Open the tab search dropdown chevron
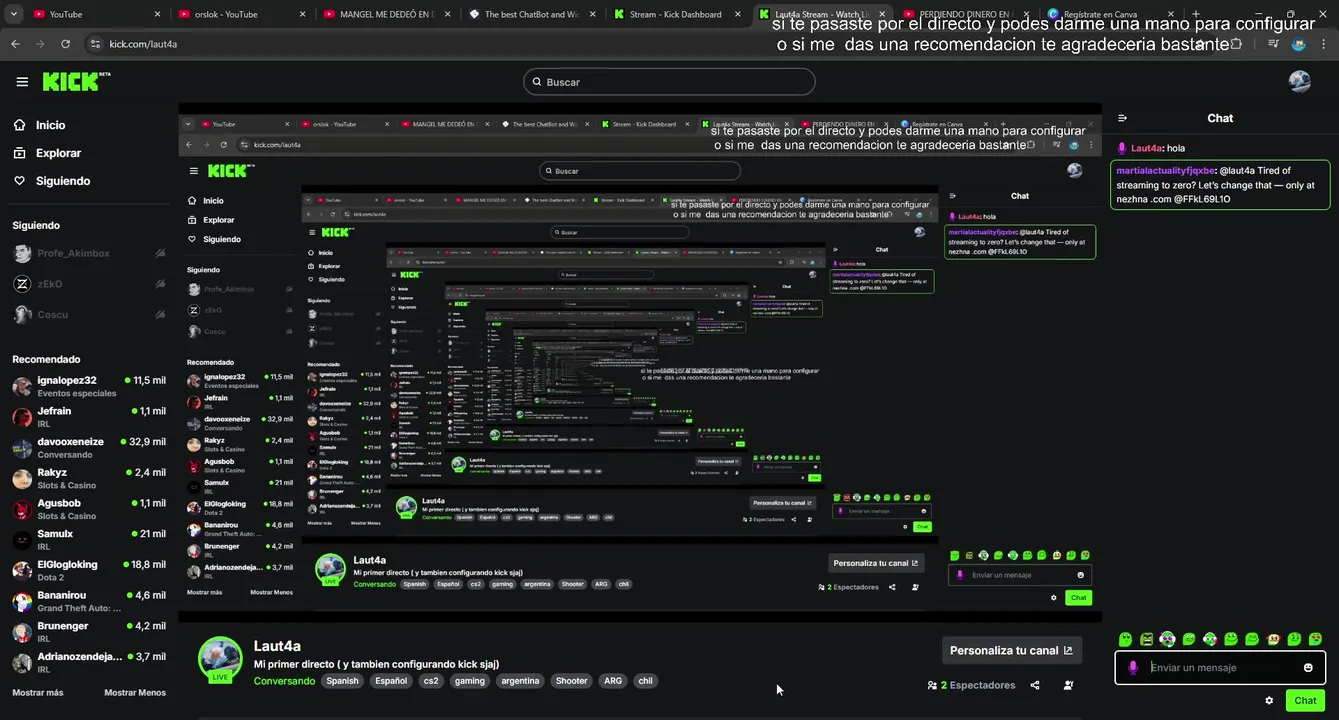 coord(13,14)
